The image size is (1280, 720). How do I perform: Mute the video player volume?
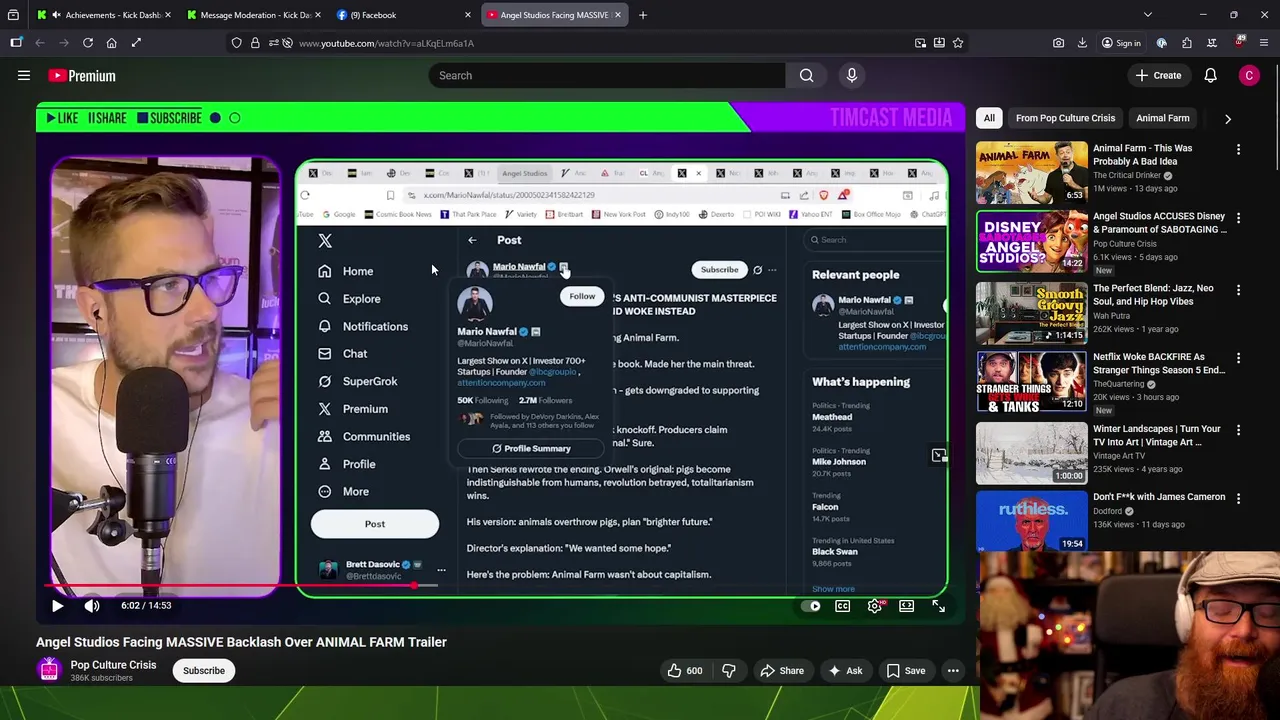pos(92,605)
